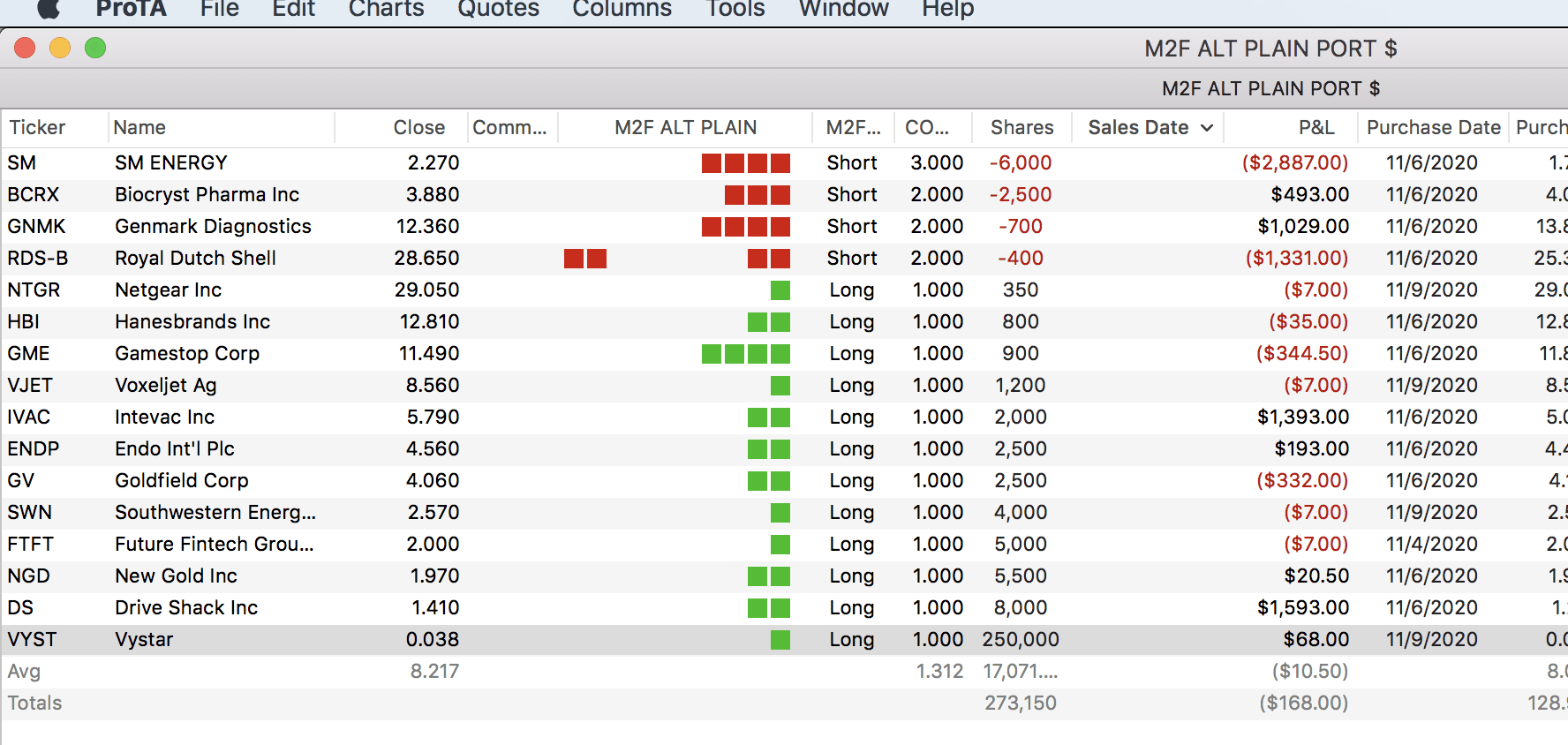Open the Columns menu
The width and height of the screenshot is (1568, 745).
pyautogui.click(x=622, y=9)
